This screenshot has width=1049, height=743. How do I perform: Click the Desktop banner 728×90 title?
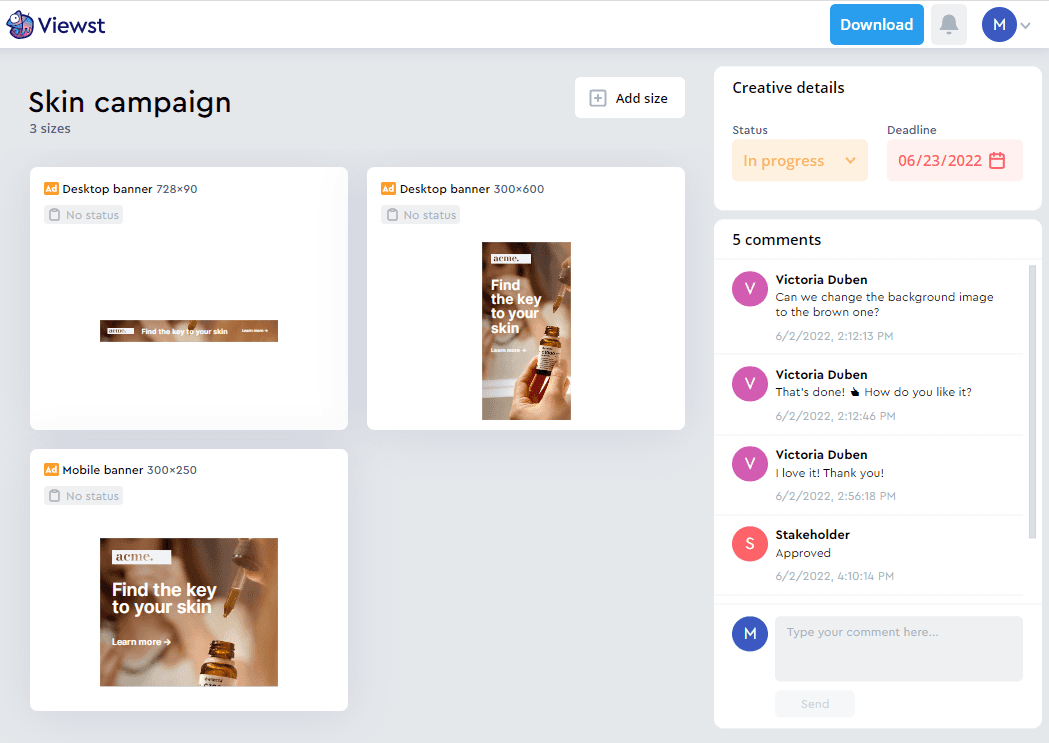(x=130, y=189)
